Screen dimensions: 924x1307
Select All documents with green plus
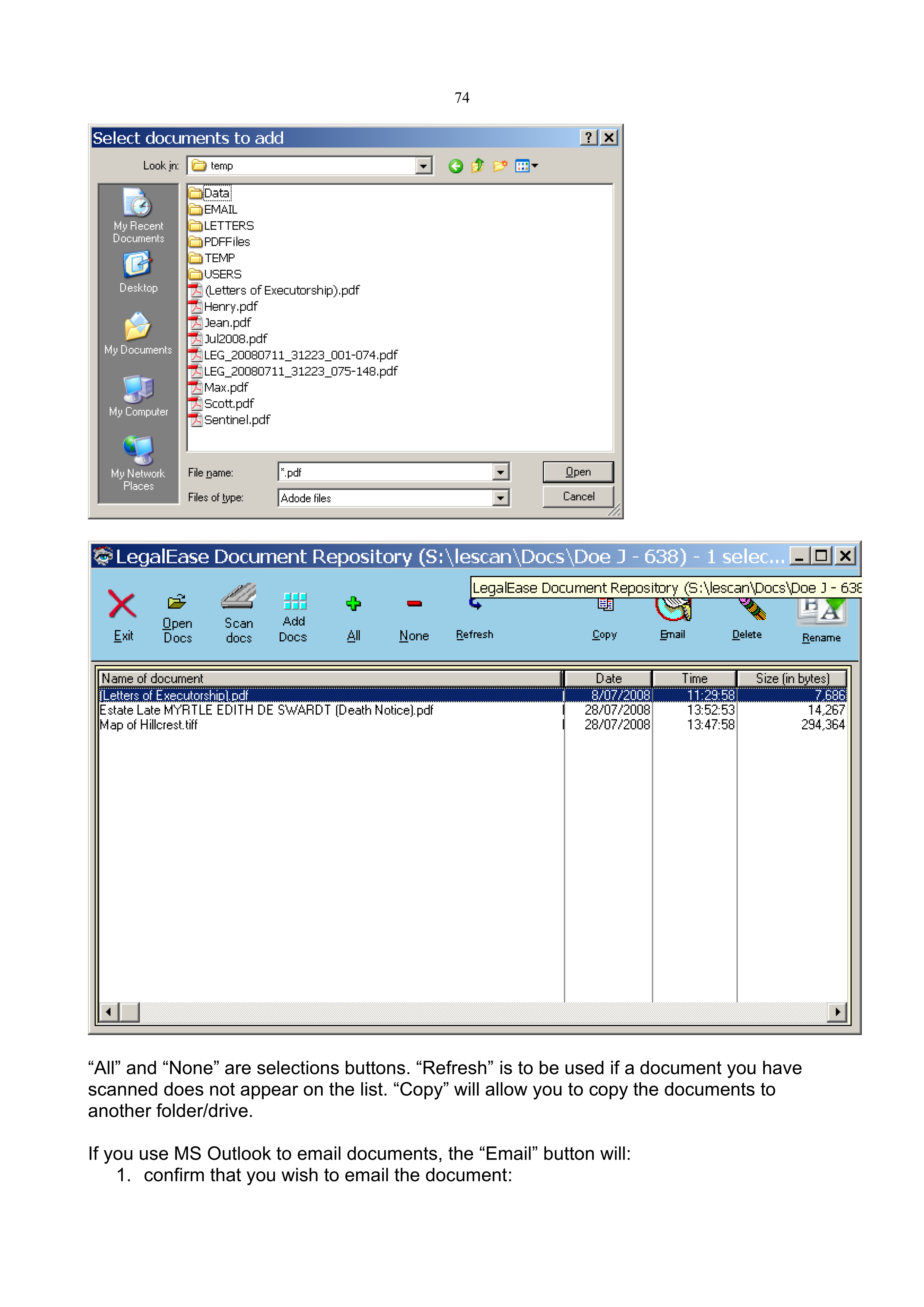tap(353, 604)
